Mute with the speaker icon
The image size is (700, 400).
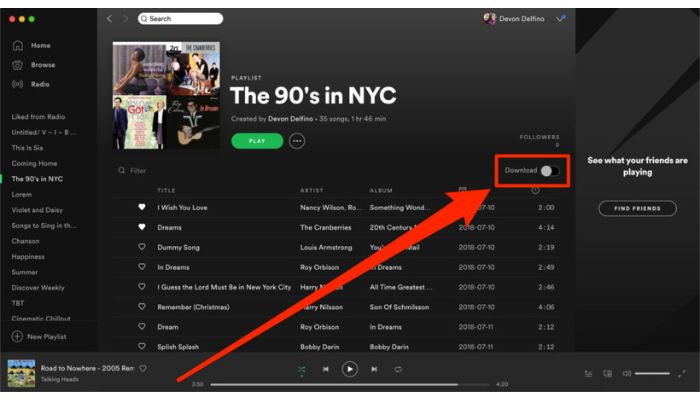click(627, 374)
